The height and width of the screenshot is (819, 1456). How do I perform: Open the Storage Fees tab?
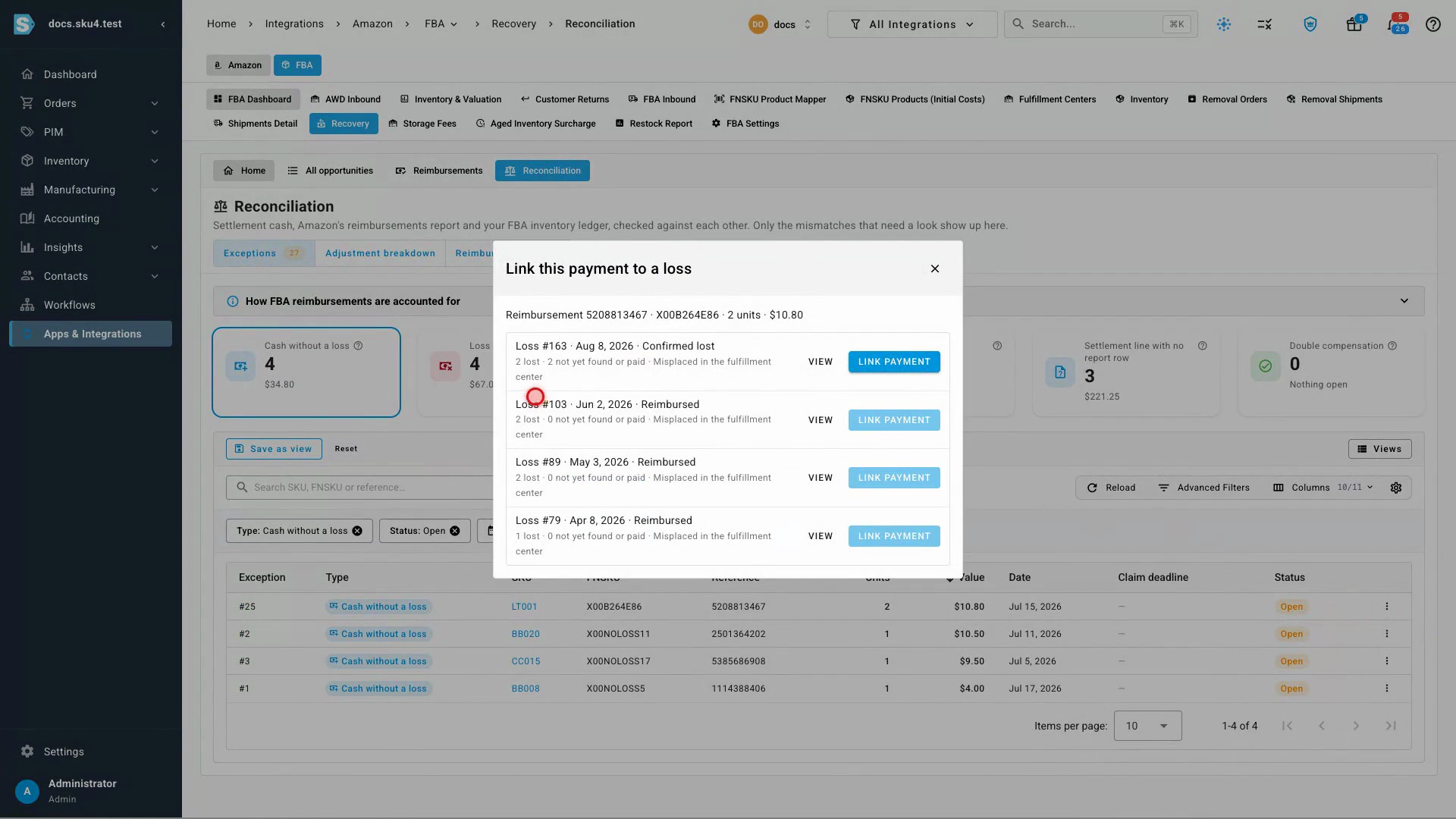tap(422, 124)
